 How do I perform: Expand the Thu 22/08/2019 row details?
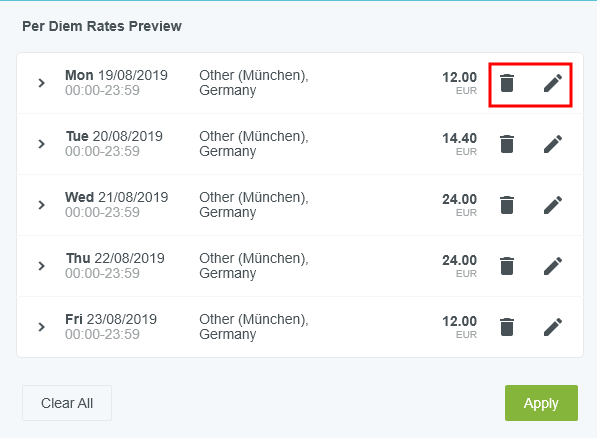42,266
